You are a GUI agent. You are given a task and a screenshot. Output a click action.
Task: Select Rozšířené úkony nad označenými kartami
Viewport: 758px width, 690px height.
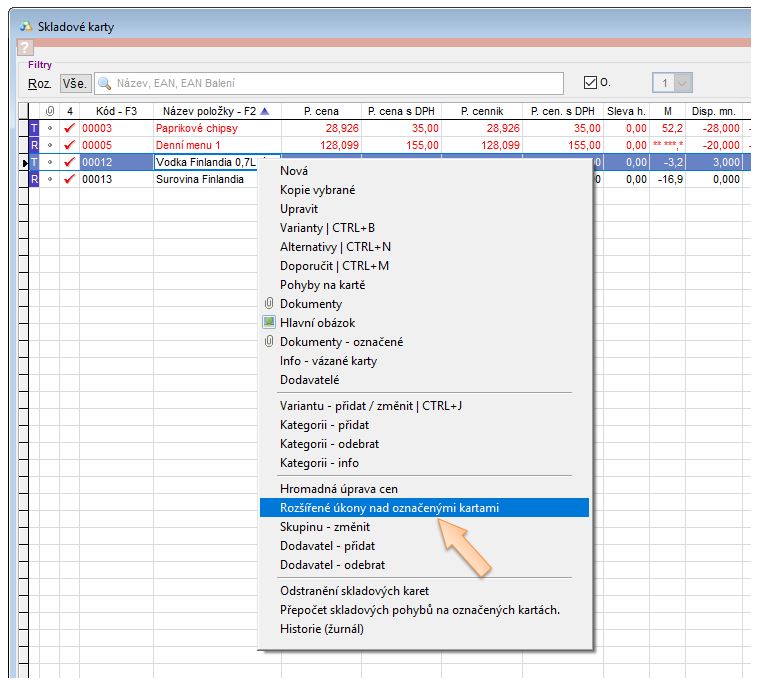389,508
